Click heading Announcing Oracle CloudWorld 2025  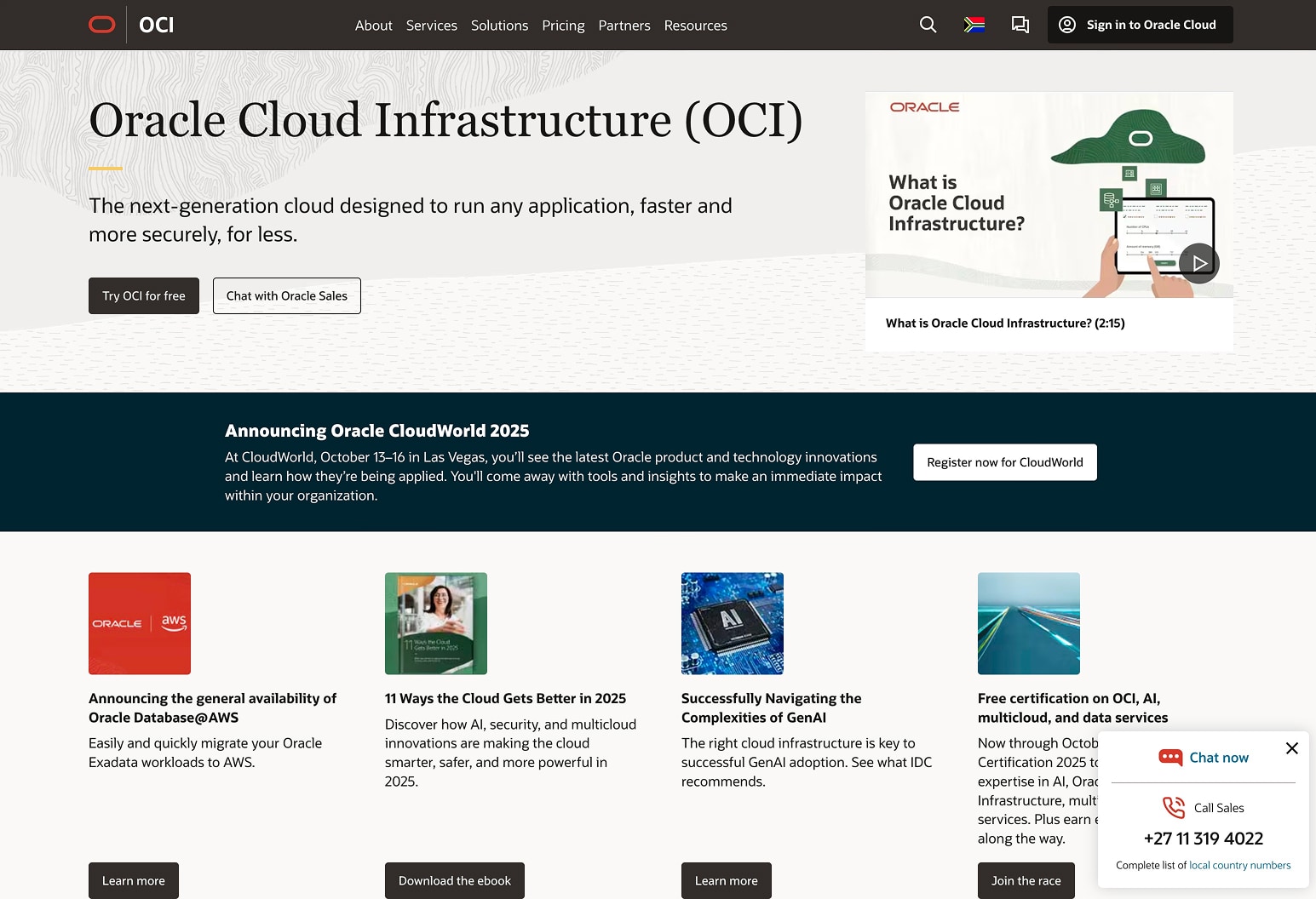[x=377, y=431]
